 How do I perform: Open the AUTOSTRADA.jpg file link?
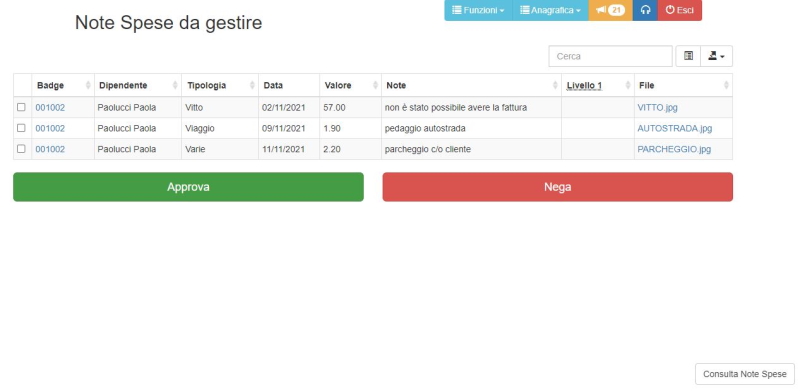(674, 129)
